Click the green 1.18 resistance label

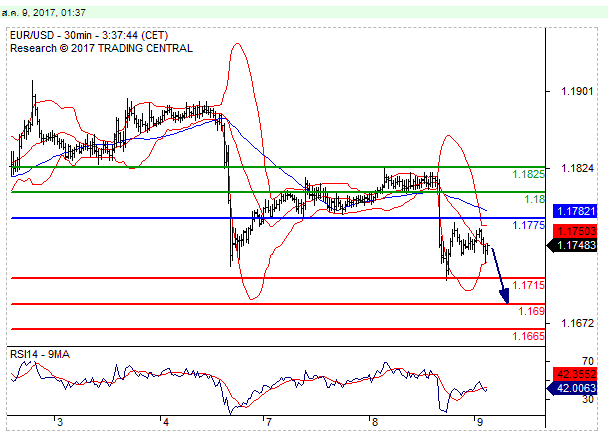point(534,199)
